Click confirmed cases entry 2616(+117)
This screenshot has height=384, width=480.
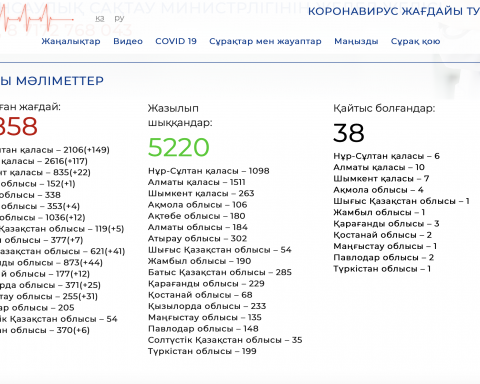pos(66,161)
